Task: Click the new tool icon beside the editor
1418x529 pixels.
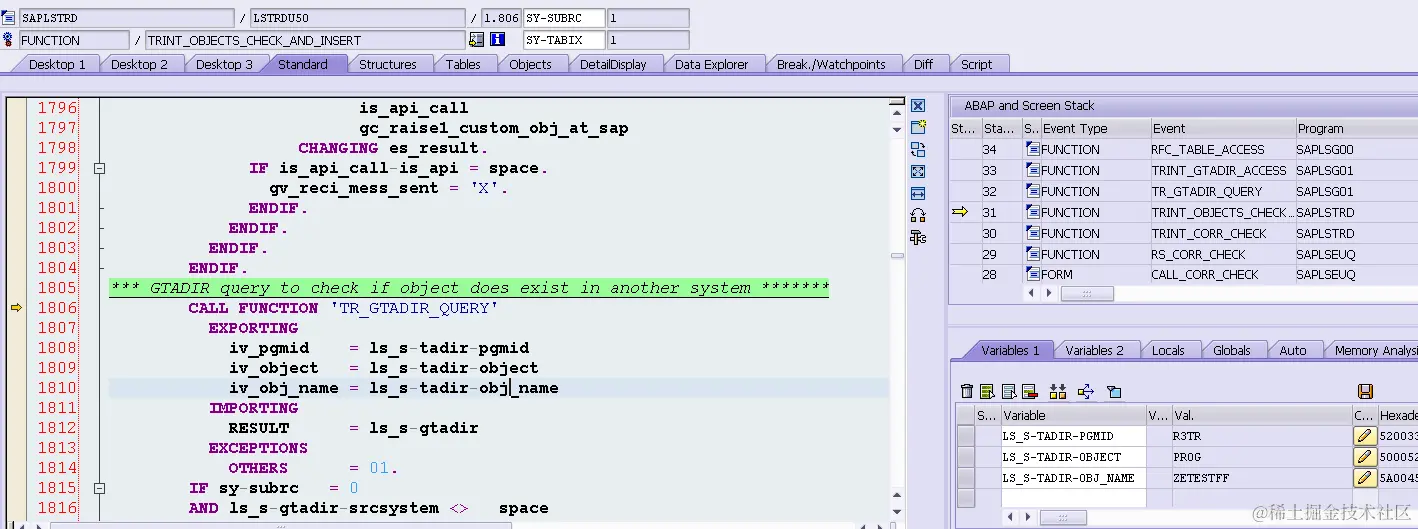Action: tap(918, 127)
